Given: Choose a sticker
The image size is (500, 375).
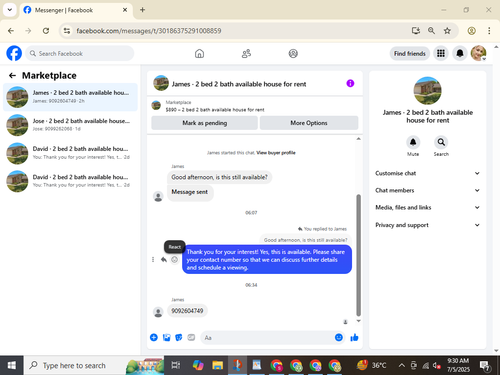Looking at the screenshot, I should click(179, 337).
